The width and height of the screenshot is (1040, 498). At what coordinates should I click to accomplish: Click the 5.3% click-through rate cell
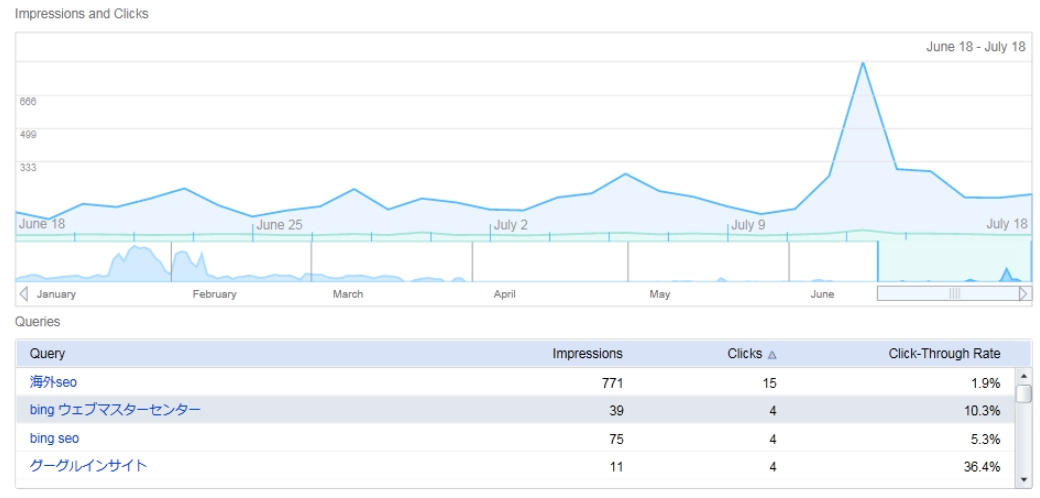pos(986,438)
